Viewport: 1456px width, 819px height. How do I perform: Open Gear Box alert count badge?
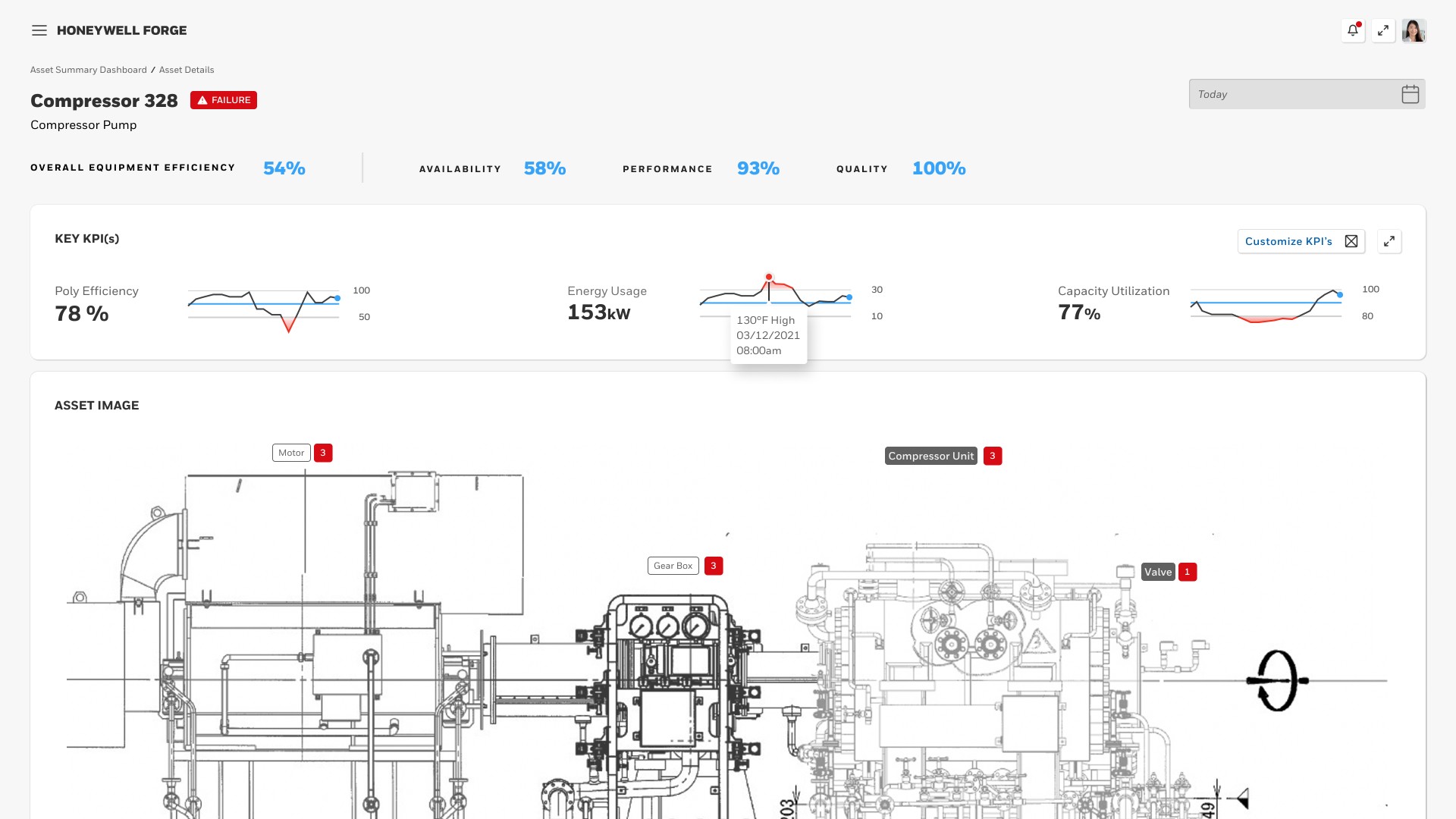pos(713,566)
